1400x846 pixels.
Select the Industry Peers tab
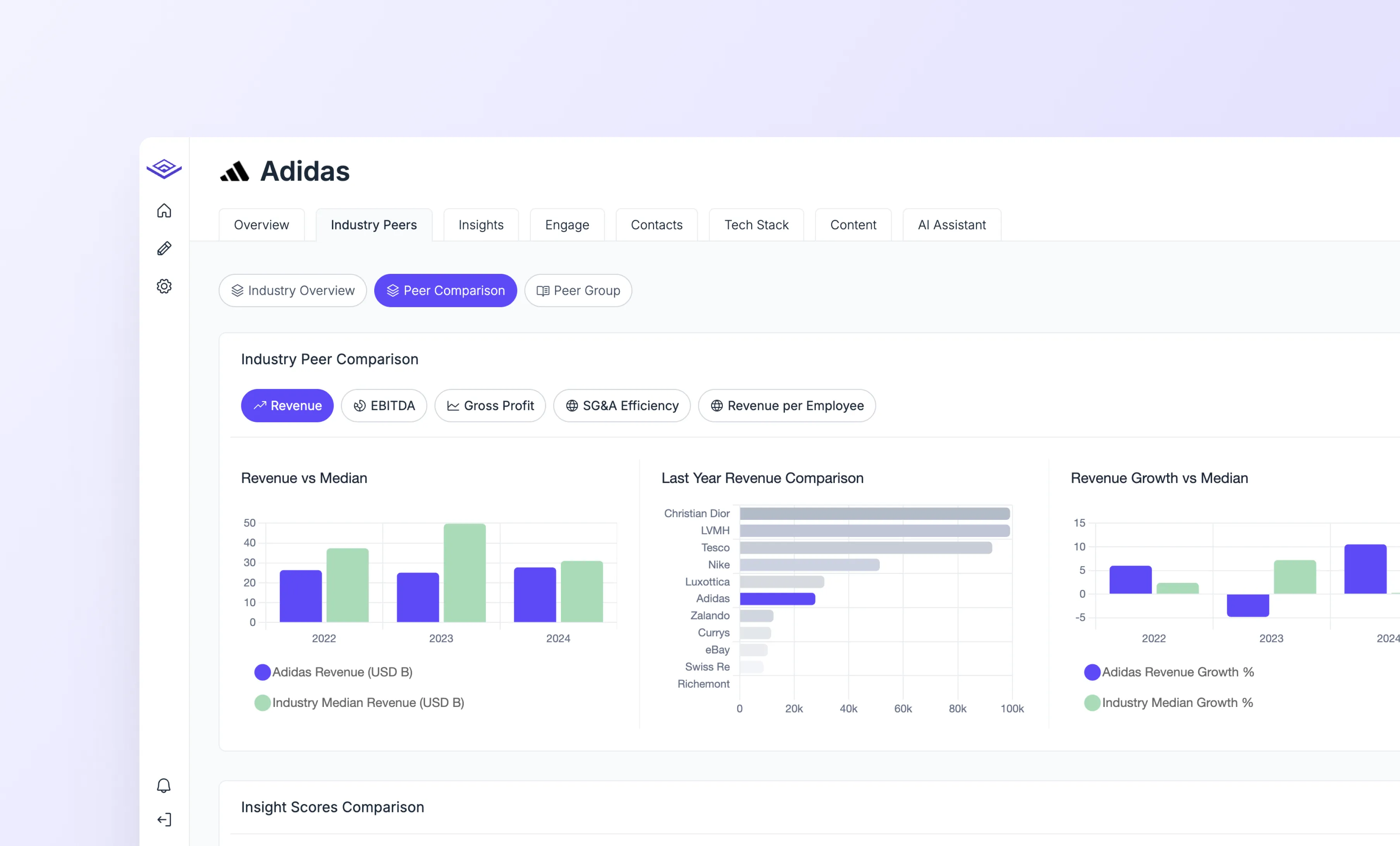[374, 225]
